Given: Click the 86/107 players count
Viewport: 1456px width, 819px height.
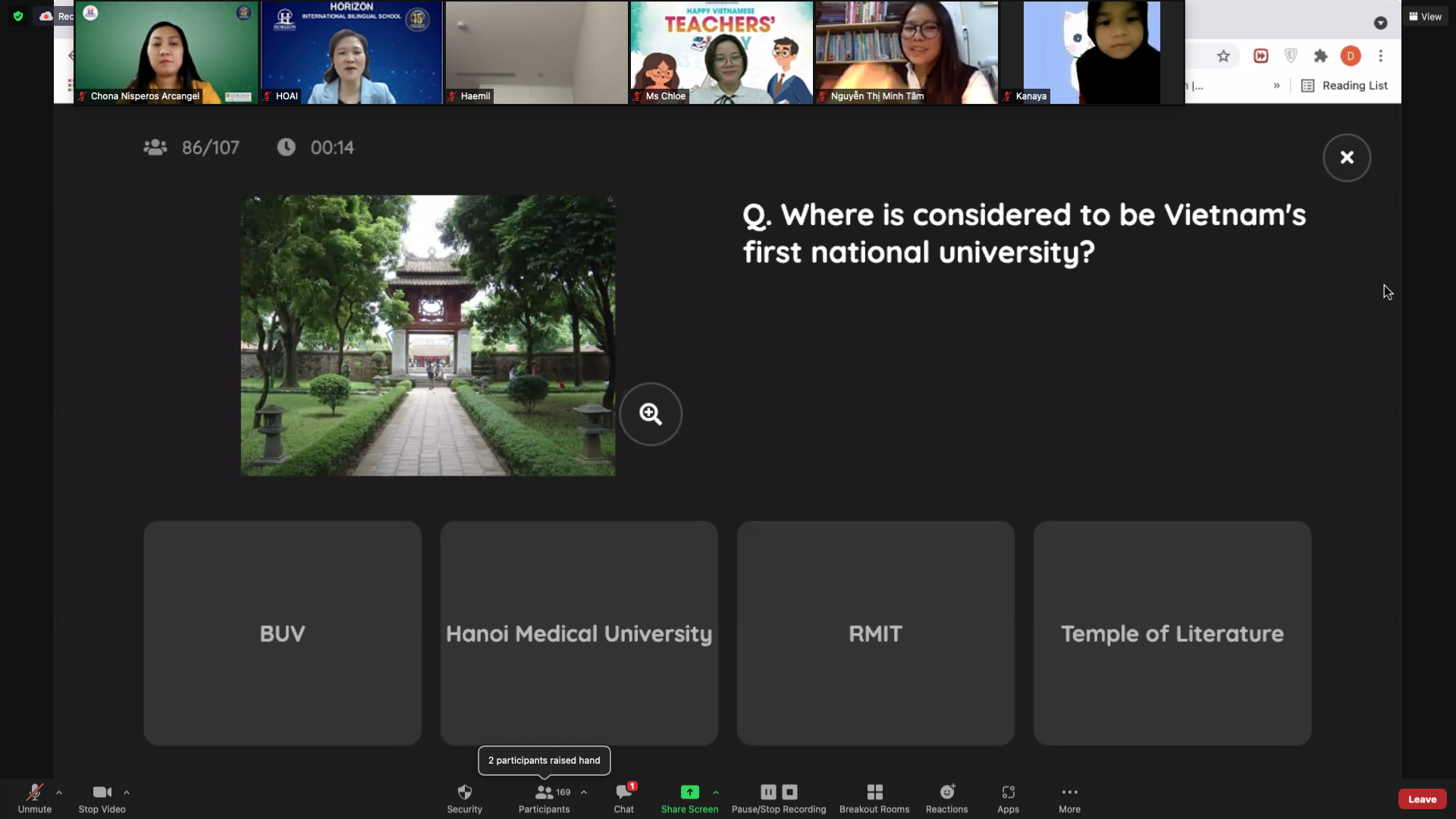Looking at the screenshot, I should (x=191, y=148).
